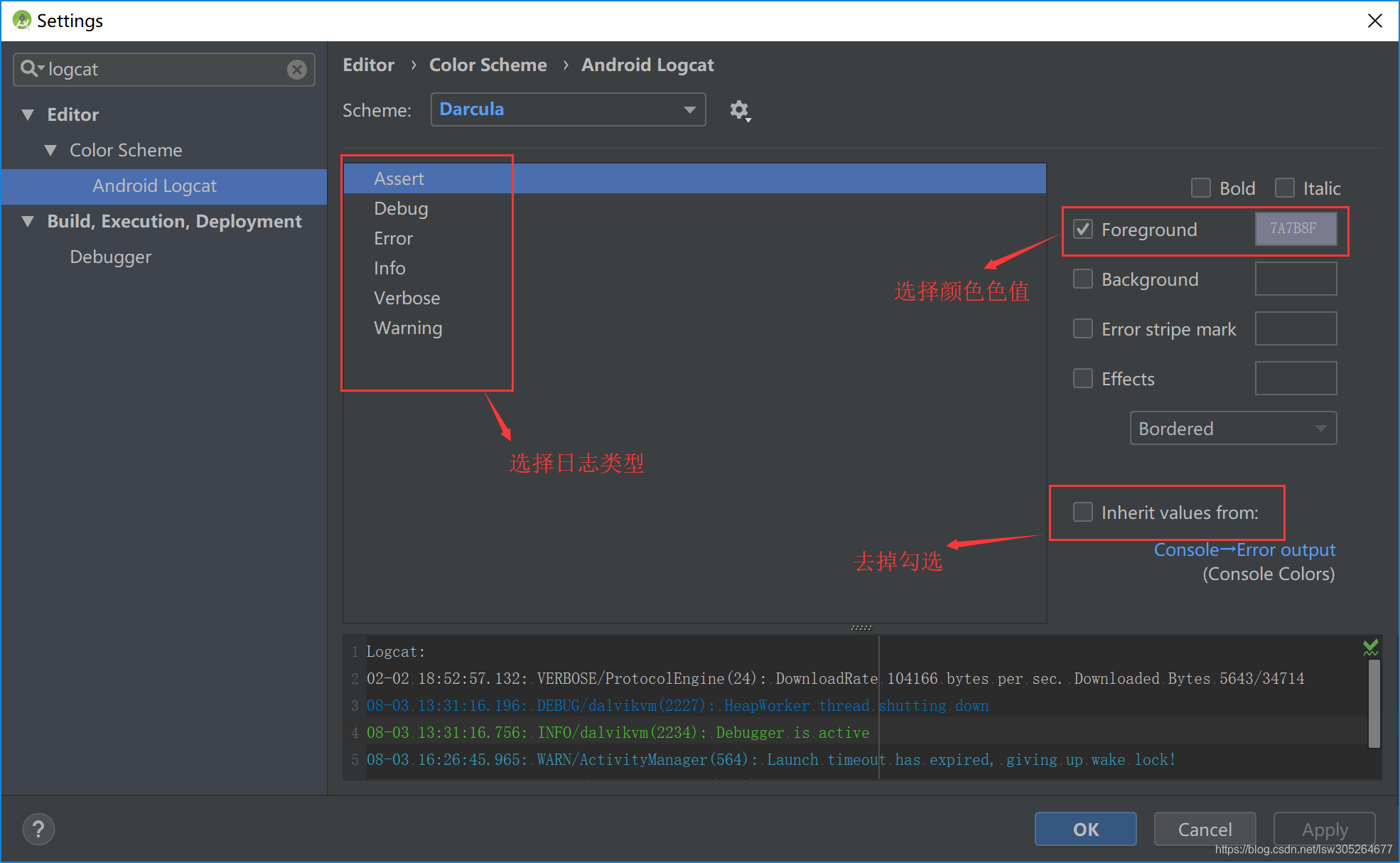Click into the logcat search field
The height and width of the screenshot is (863, 1400).
tap(165, 69)
